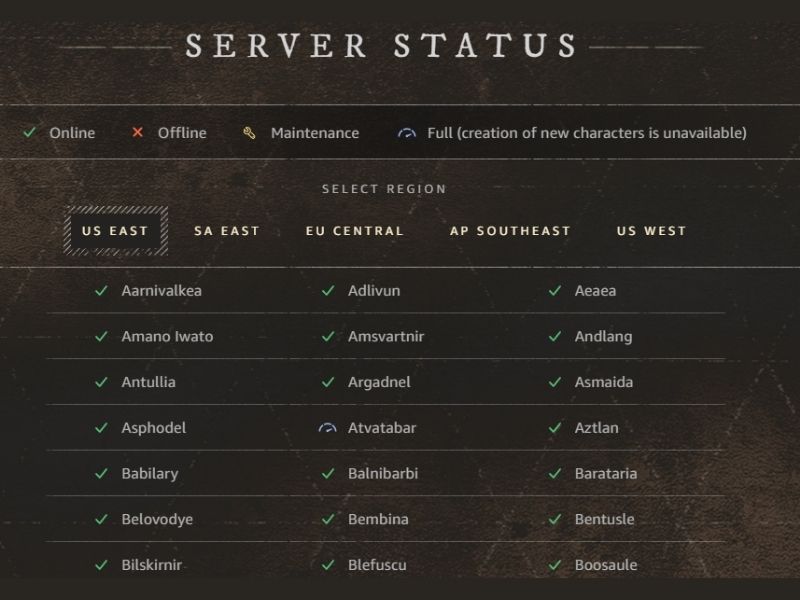The height and width of the screenshot is (600, 800).
Task: Select the EU CENTRAL region
Action: coord(355,231)
